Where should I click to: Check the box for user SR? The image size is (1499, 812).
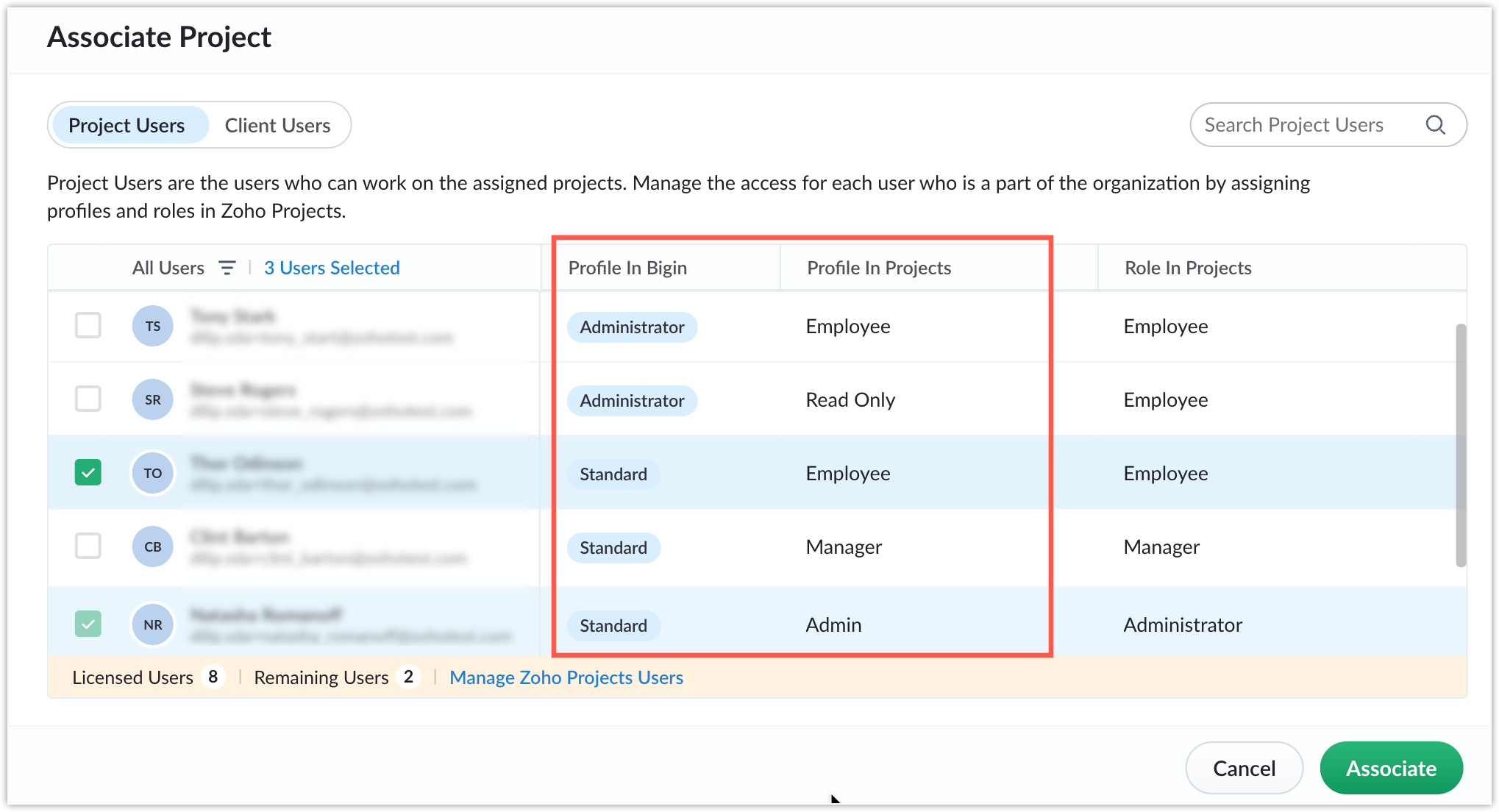[x=88, y=399]
